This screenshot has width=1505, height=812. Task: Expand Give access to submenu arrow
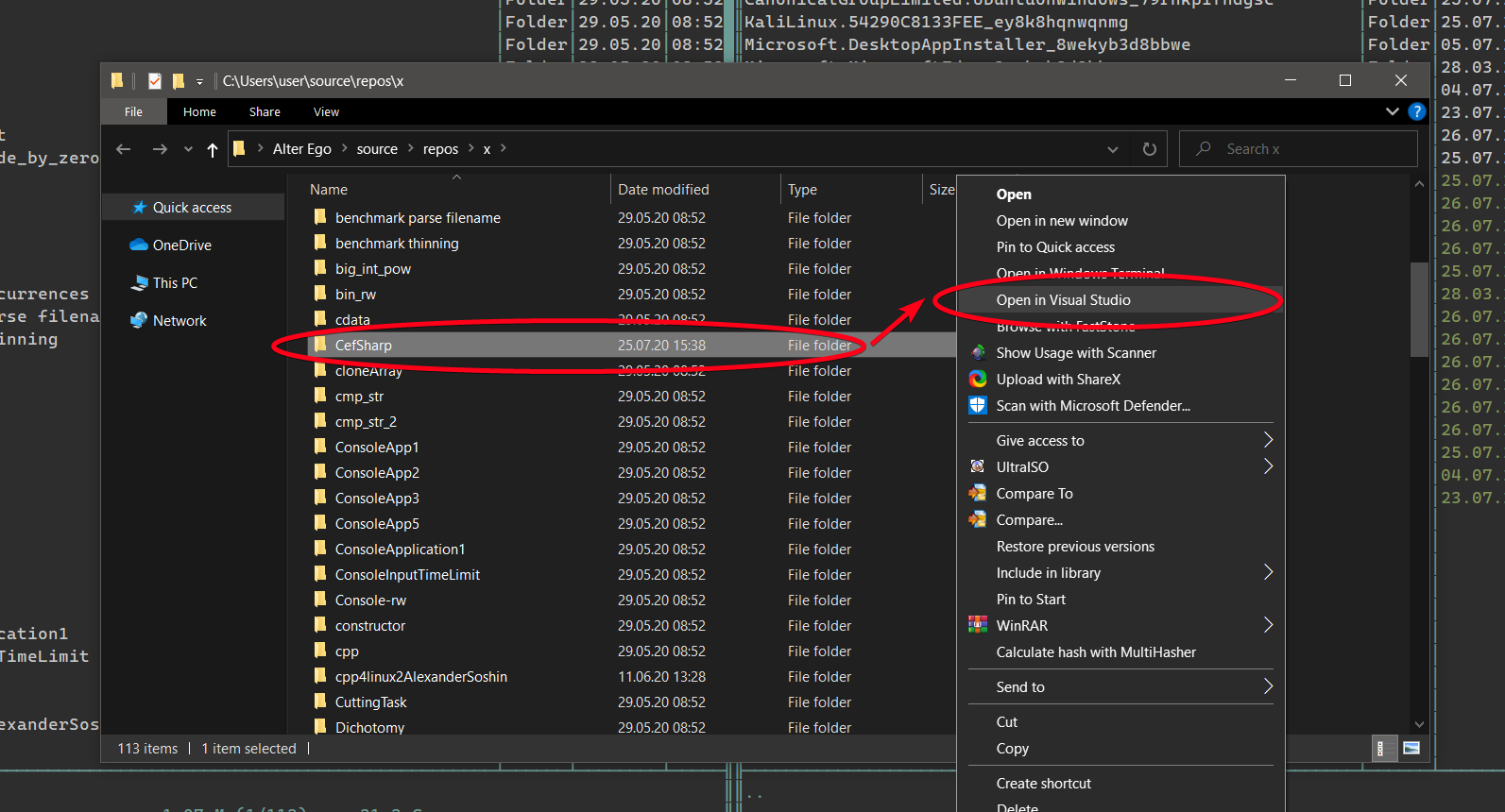click(1268, 440)
